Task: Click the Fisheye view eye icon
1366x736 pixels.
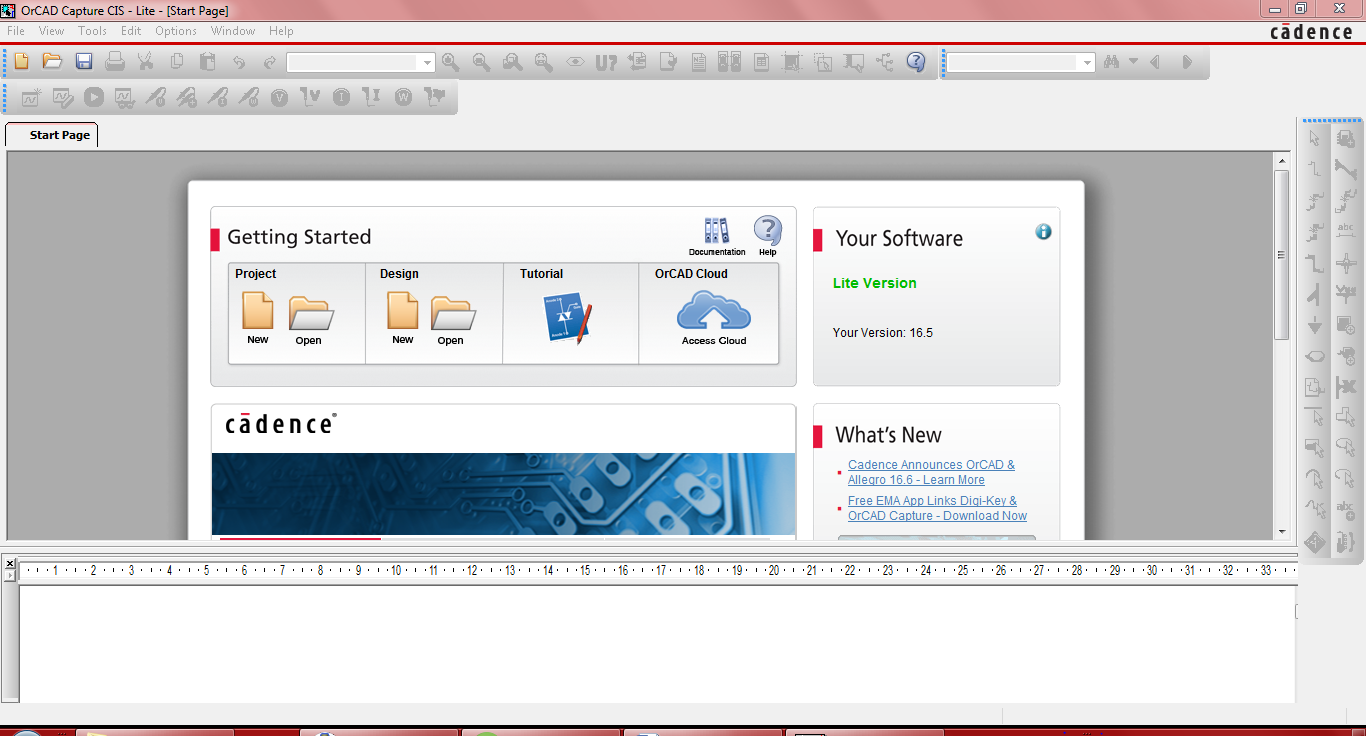Action: [x=575, y=62]
